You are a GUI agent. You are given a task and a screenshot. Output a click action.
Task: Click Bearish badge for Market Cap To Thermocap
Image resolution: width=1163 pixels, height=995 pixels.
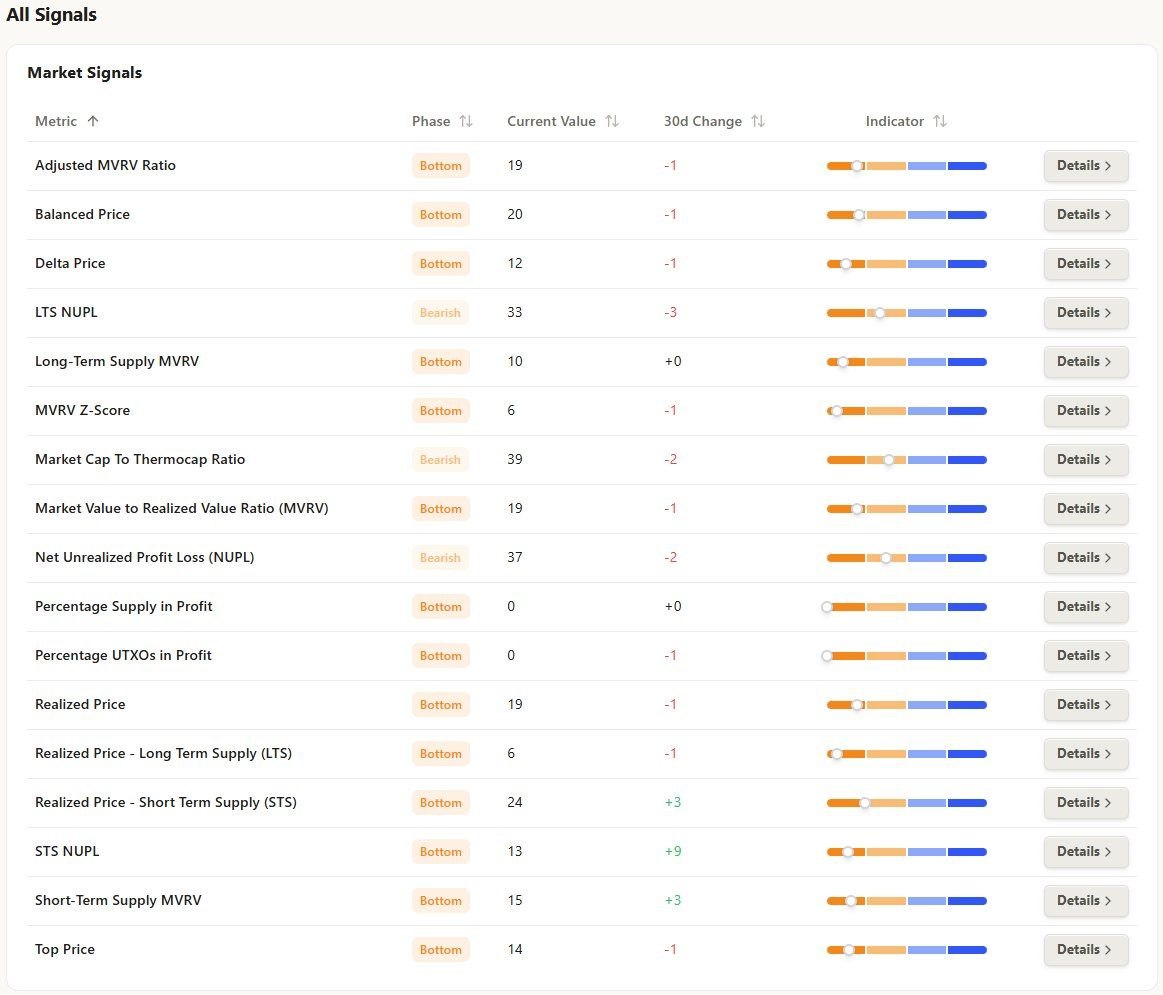pos(441,459)
